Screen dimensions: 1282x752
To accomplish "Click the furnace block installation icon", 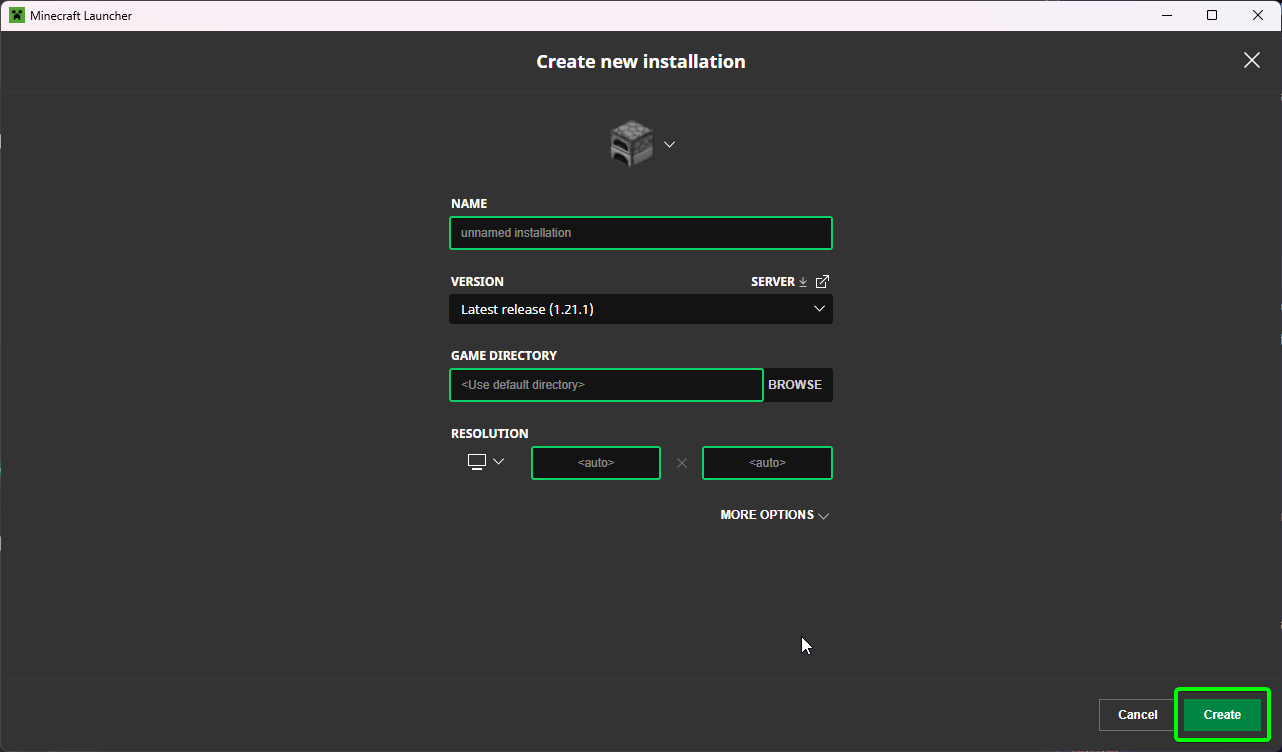I will (631, 144).
